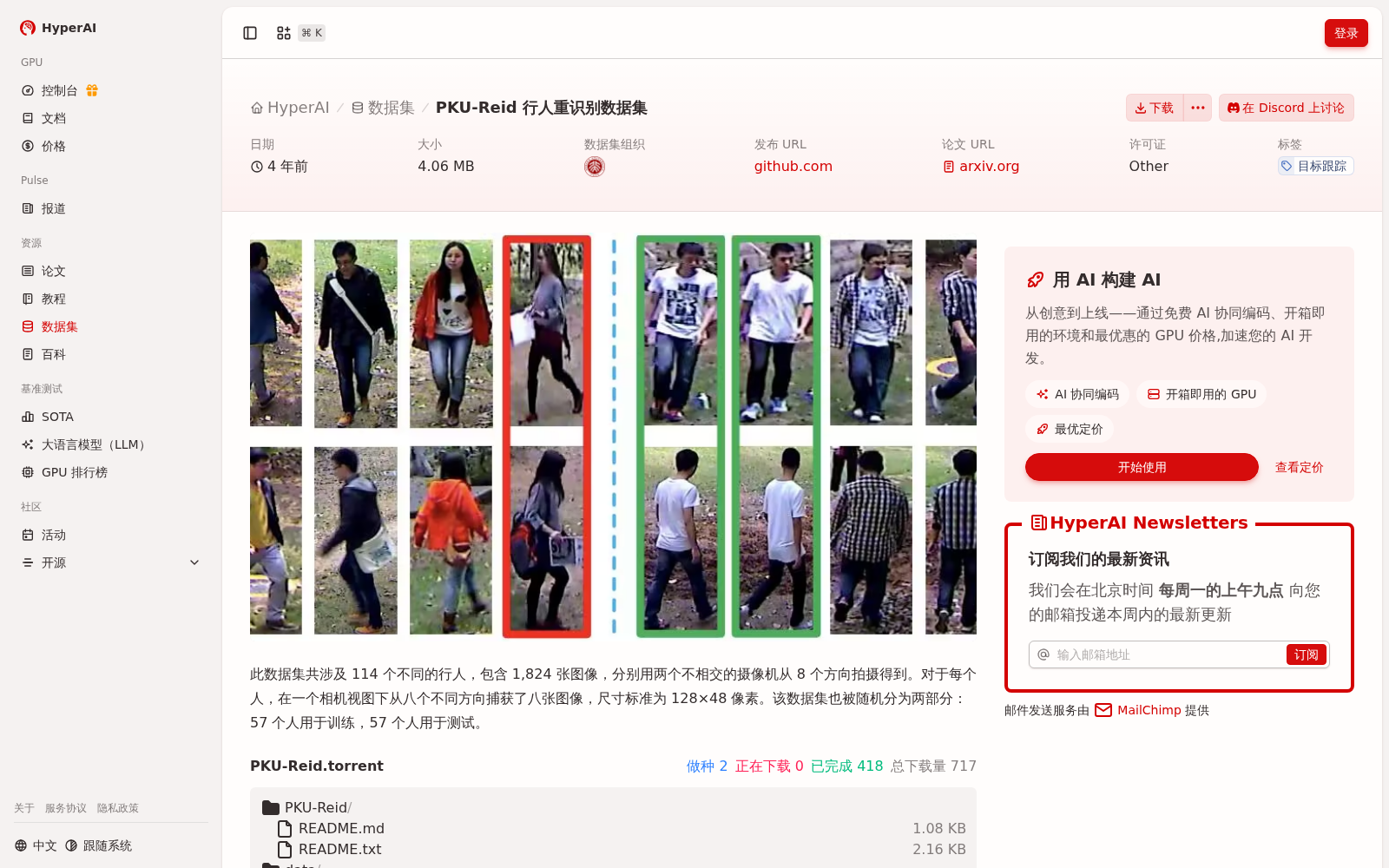Click the 服务协议 footer link
Image resolution: width=1389 pixels, height=868 pixels.
66,808
